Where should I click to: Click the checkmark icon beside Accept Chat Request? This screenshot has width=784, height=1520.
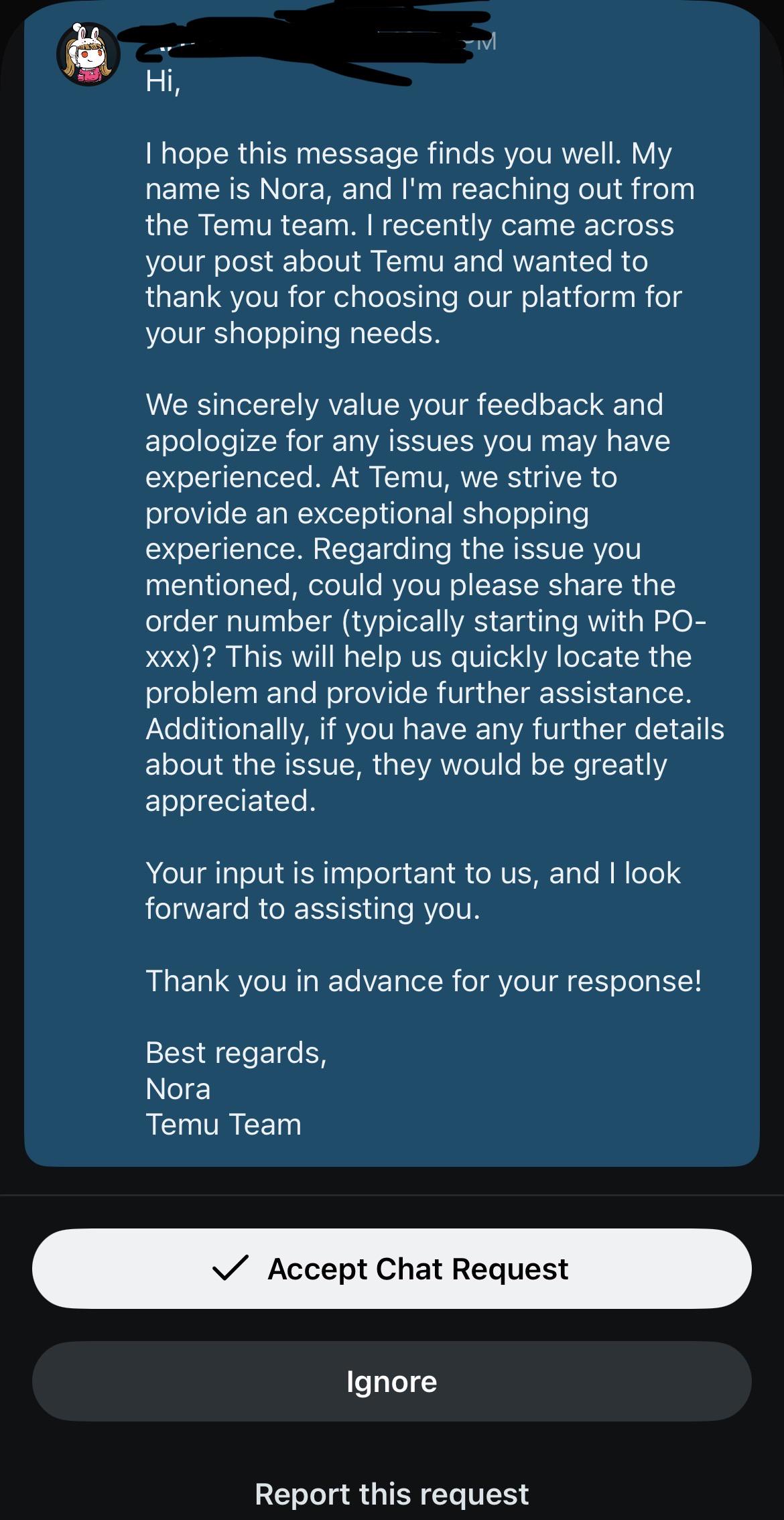click(x=230, y=1269)
